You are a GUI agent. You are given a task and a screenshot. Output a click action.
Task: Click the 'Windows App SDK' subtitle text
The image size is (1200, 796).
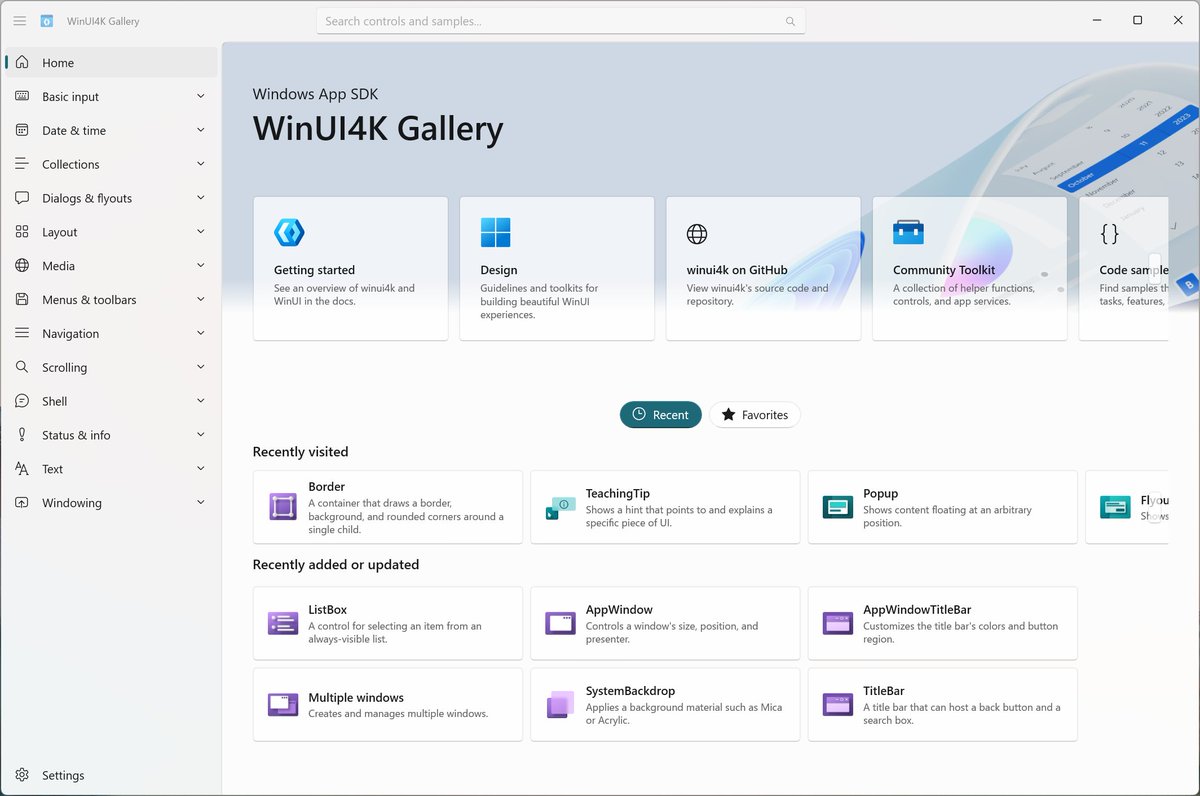click(315, 94)
